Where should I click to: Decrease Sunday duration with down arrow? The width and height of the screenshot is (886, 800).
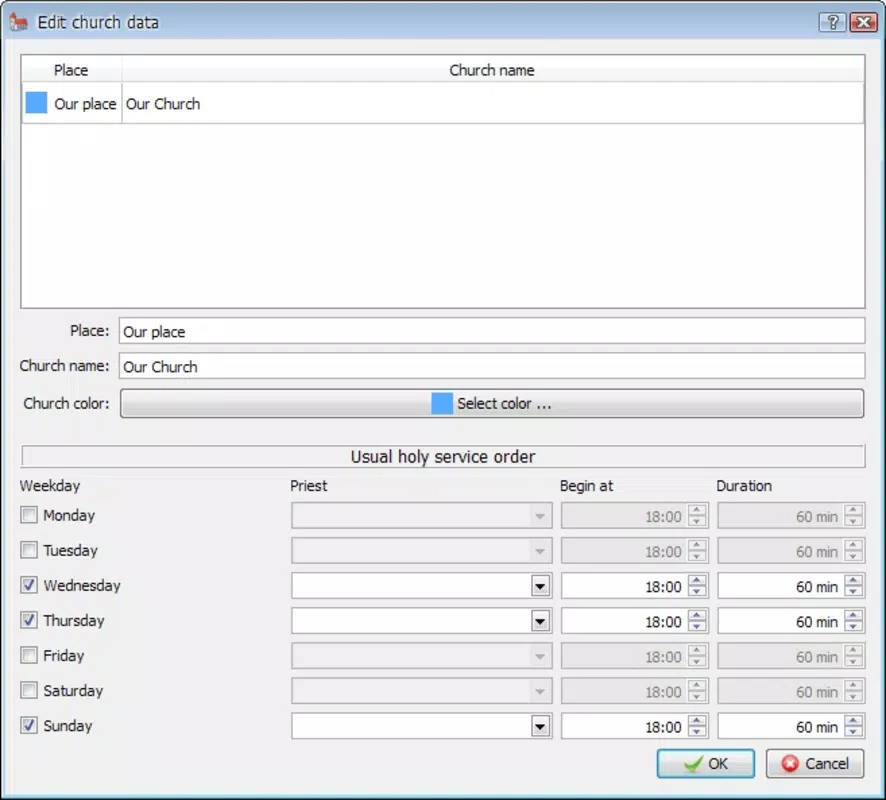point(854,732)
